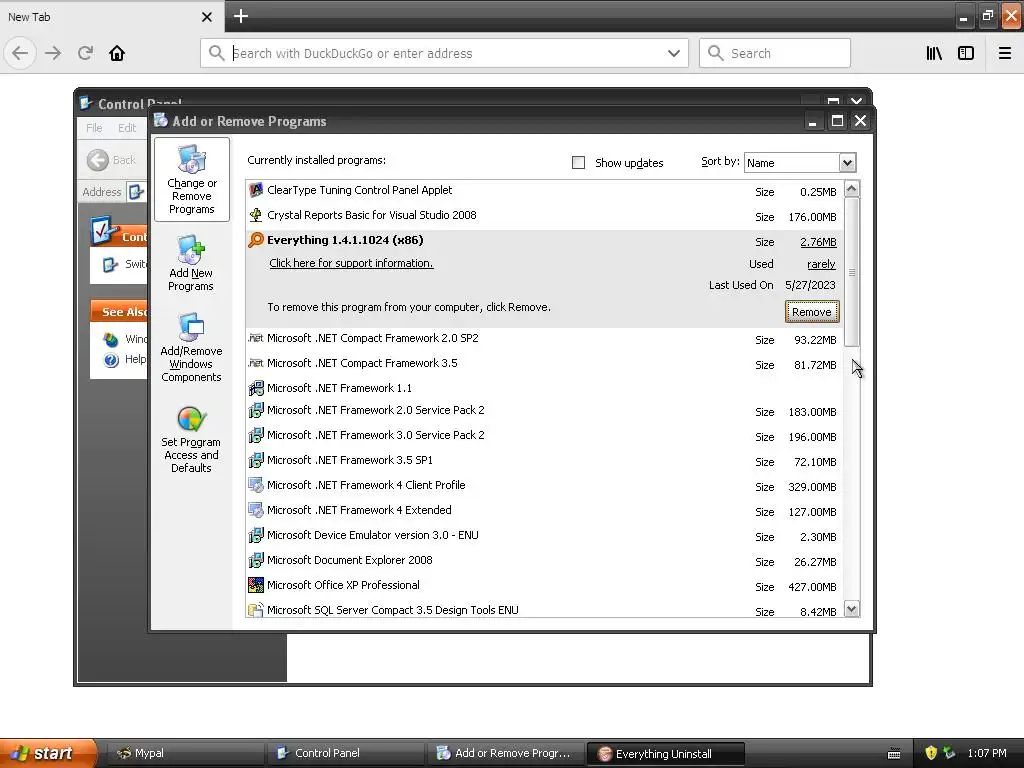Switch to Control Panel taskbar button

(345, 753)
